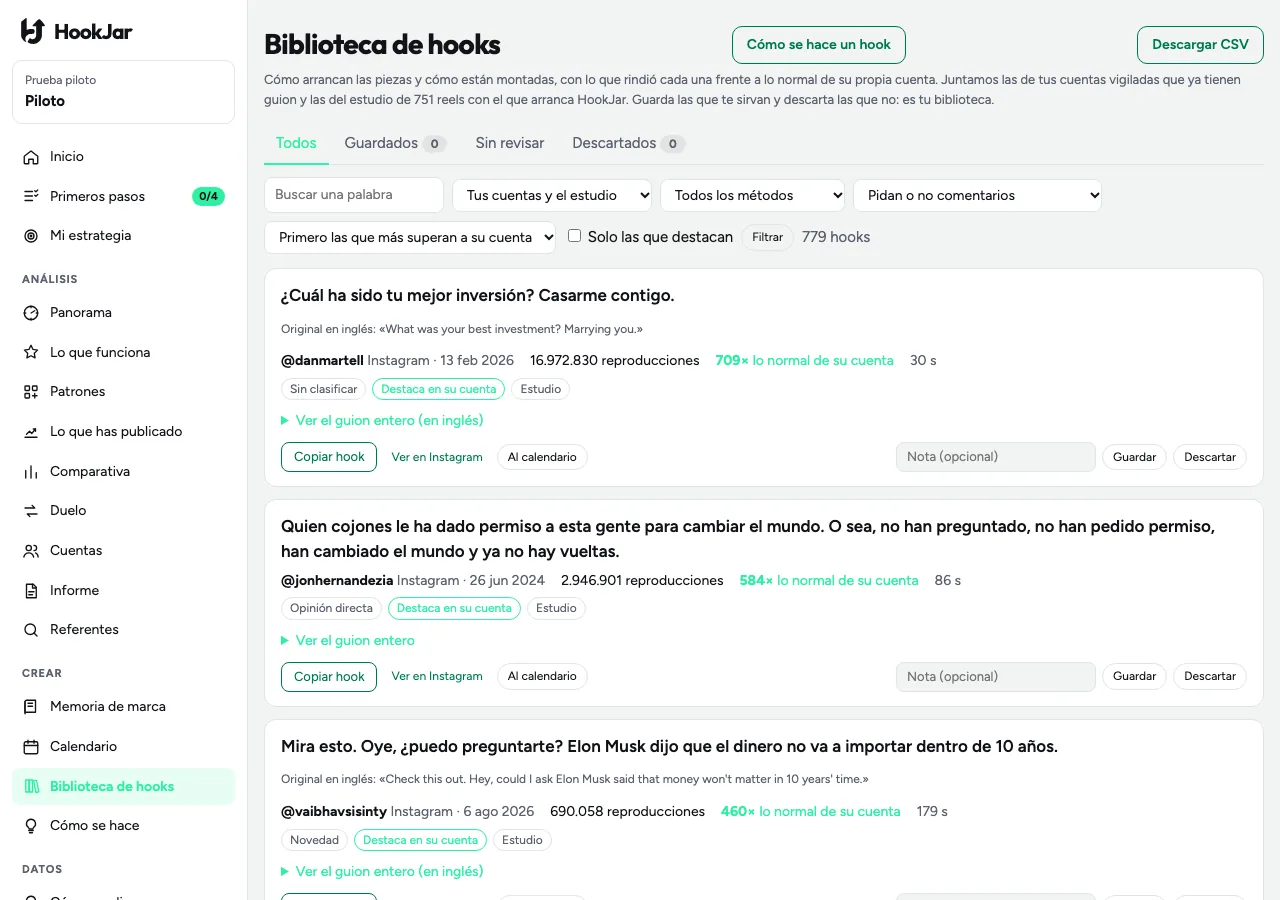Viewport: 1280px width, 900px height.
Task: Click the HookJar logo icon
Action: [33, 31]
